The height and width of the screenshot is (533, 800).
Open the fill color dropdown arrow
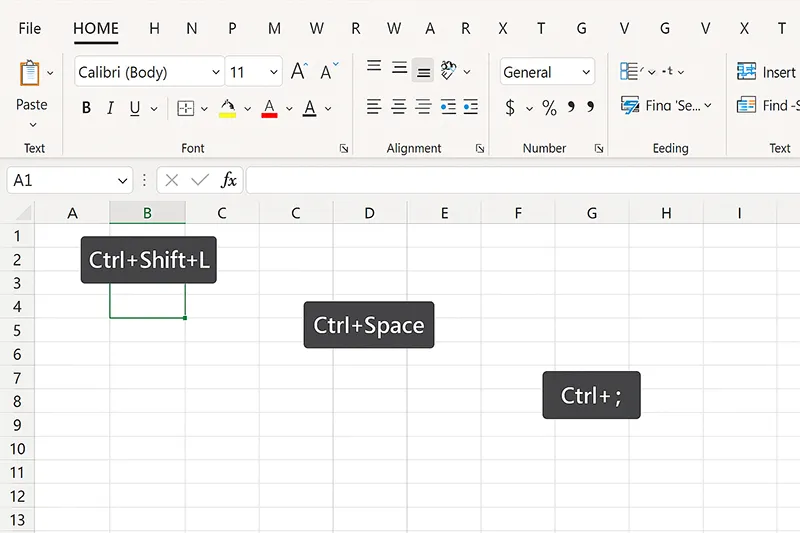click(247, 109)
